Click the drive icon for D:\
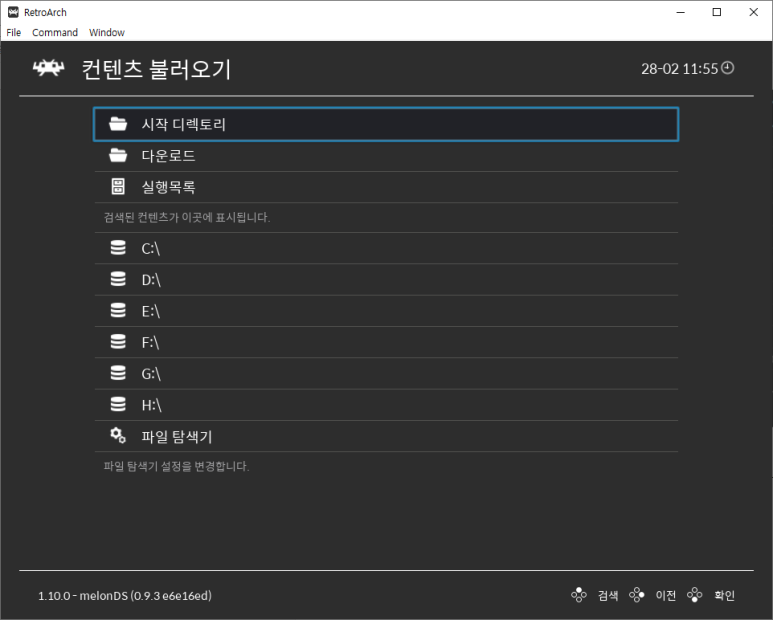Screen dimensions: 773x620 point(118,279)
